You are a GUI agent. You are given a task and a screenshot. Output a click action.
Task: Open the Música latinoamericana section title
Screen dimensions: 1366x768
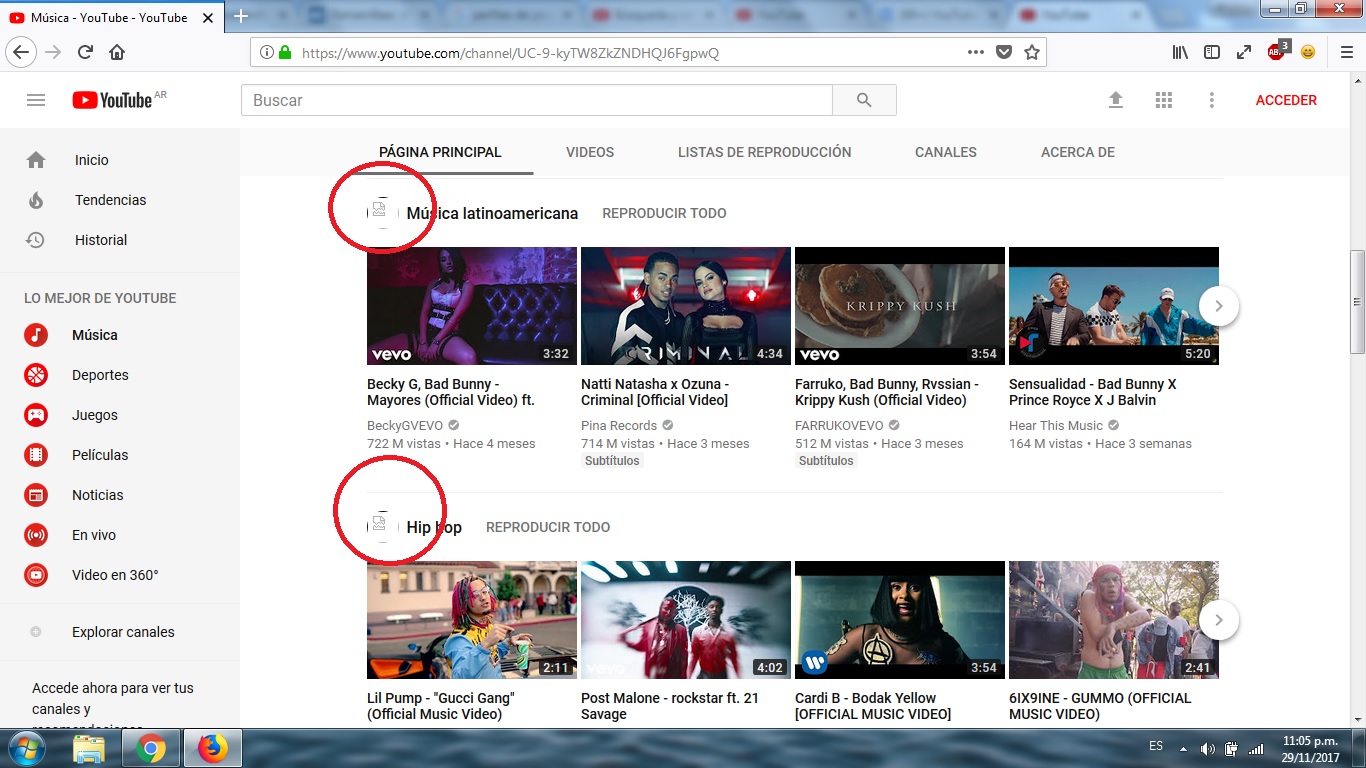[492, 213]
